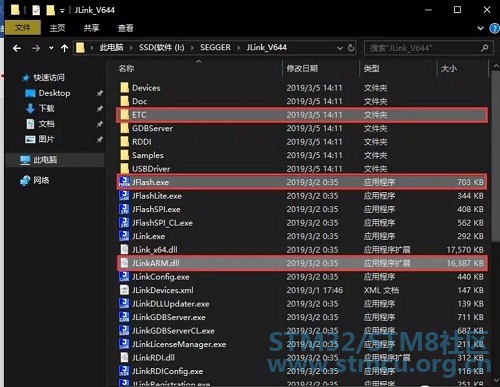Select file name JLinkGDBServer.exe

(x=169, y=317)
